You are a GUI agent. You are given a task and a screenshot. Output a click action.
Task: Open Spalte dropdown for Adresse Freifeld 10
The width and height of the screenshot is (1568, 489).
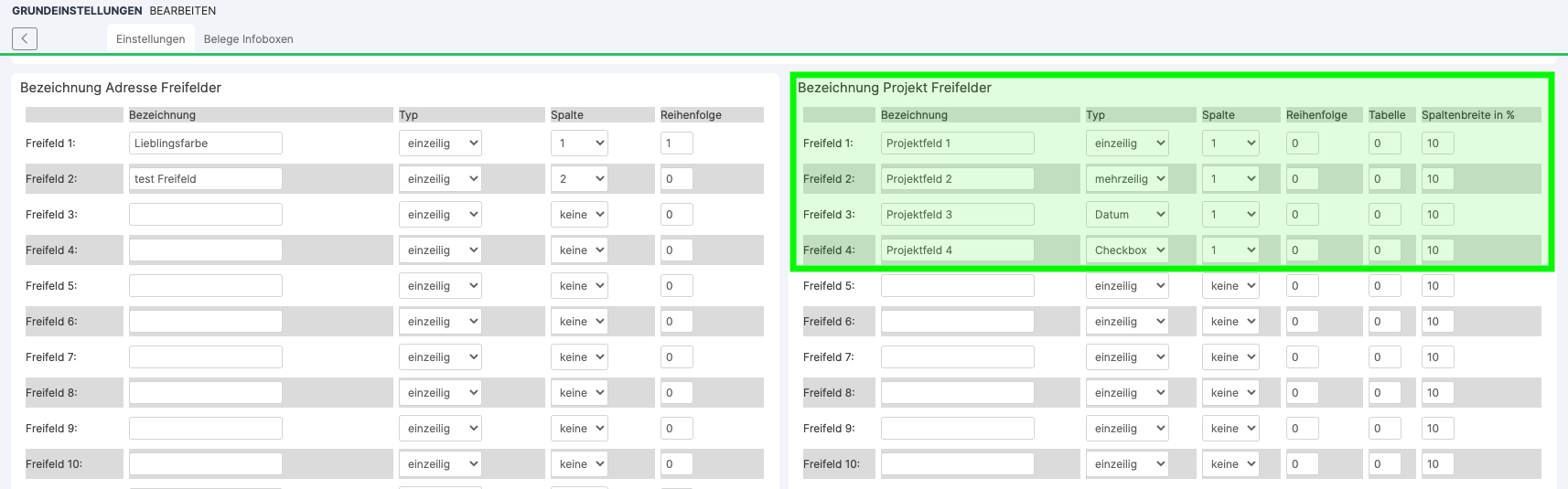pos(579,464)
